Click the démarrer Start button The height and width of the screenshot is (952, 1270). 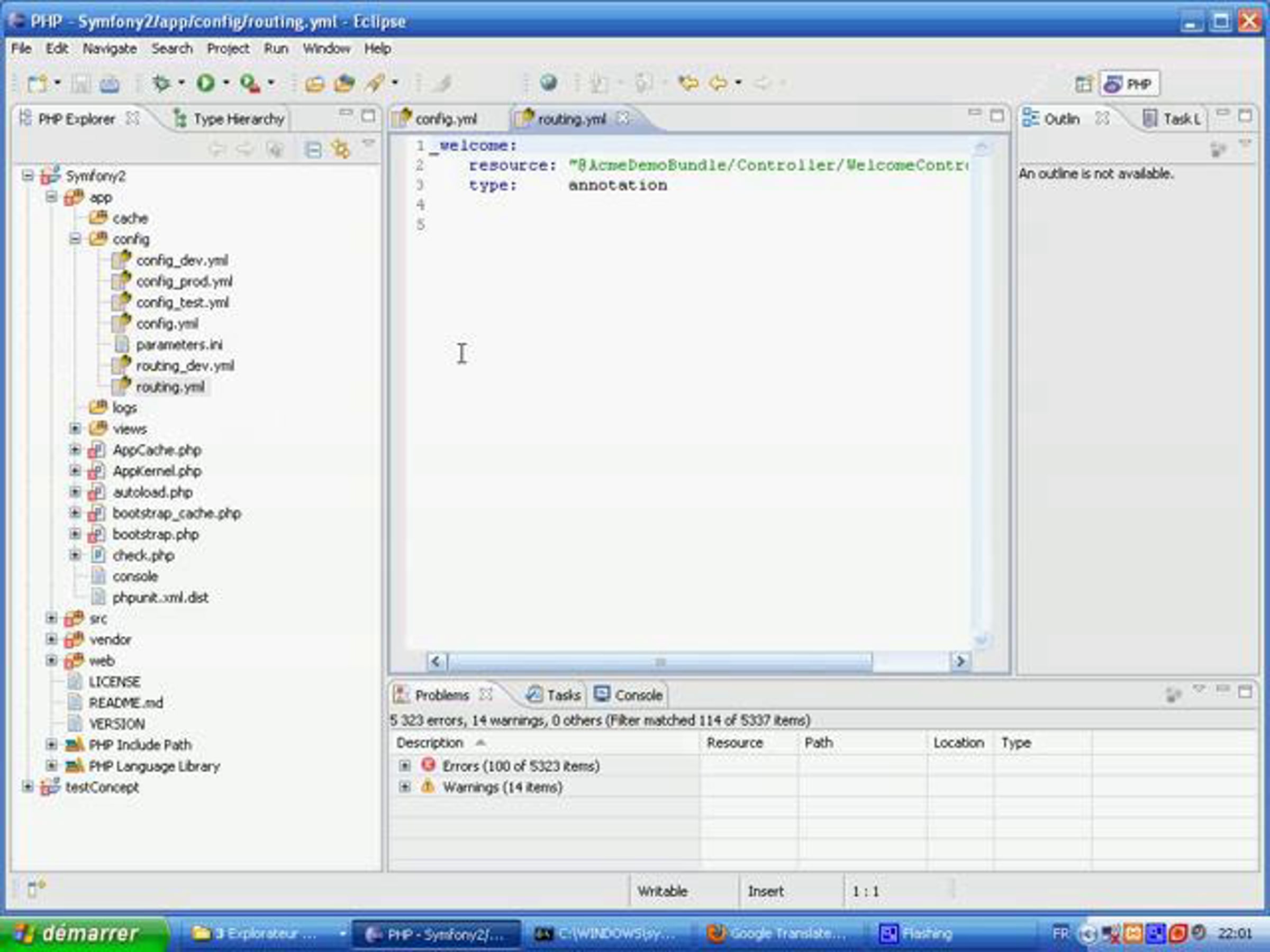pyautogui.click(x=85, y=933)
